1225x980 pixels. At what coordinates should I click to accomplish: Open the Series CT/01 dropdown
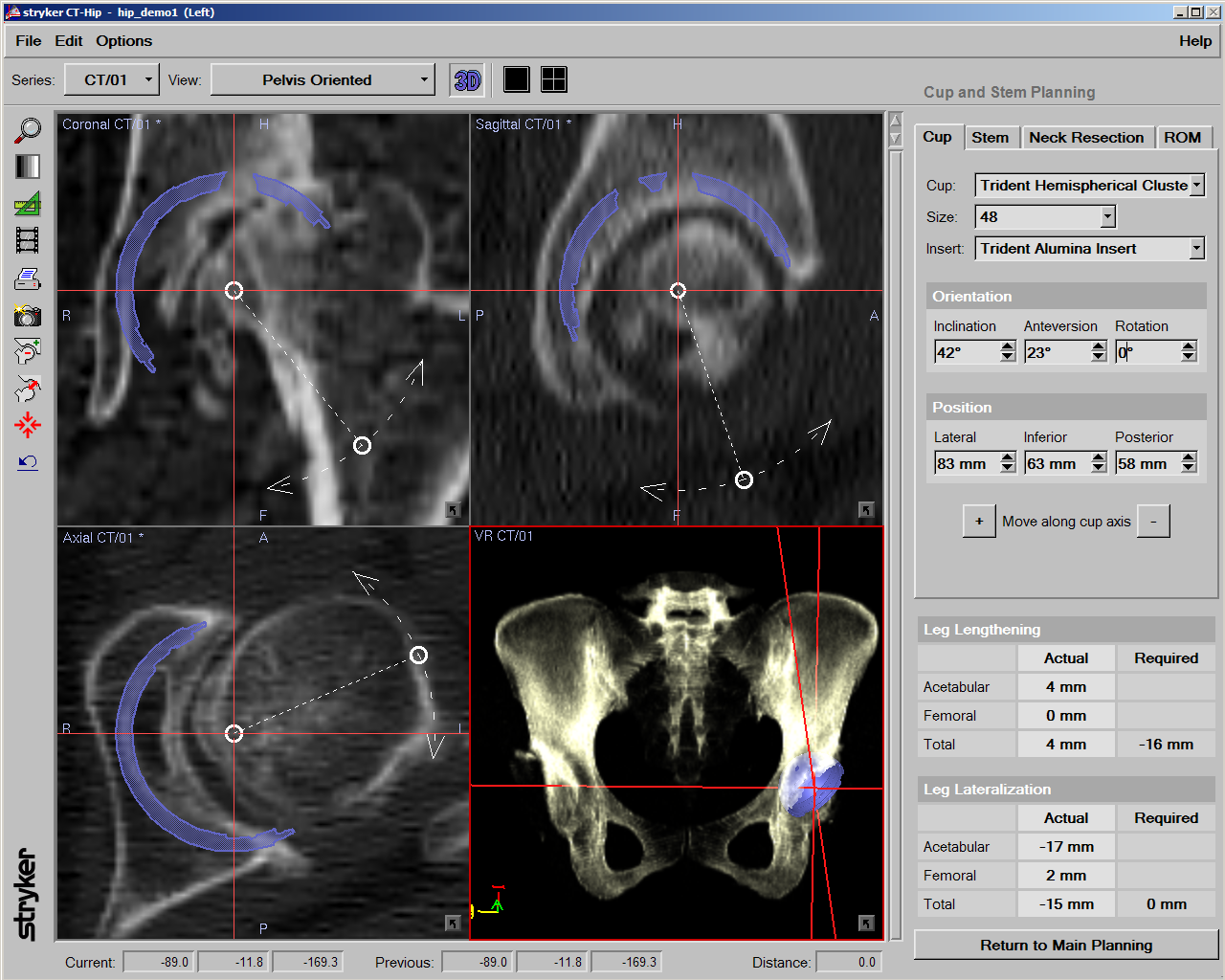coord(111,79)
